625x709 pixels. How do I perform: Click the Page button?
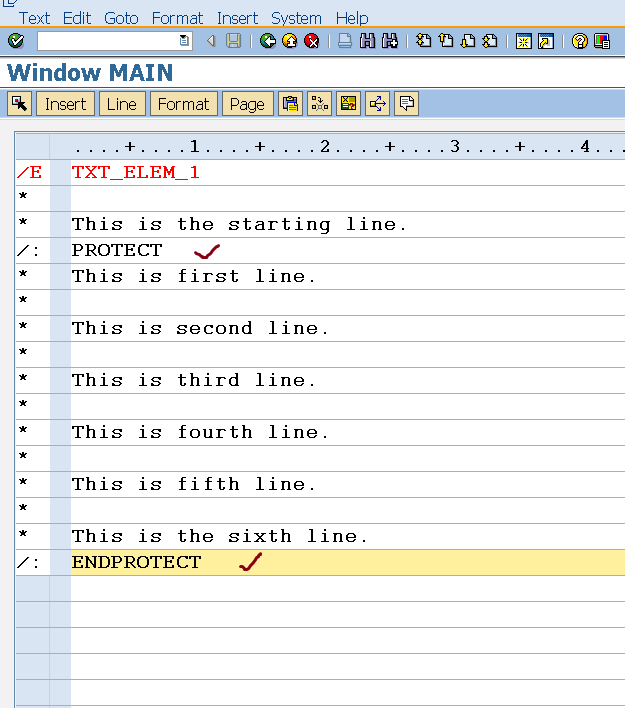pyautogui.click(x=248, y=104)
